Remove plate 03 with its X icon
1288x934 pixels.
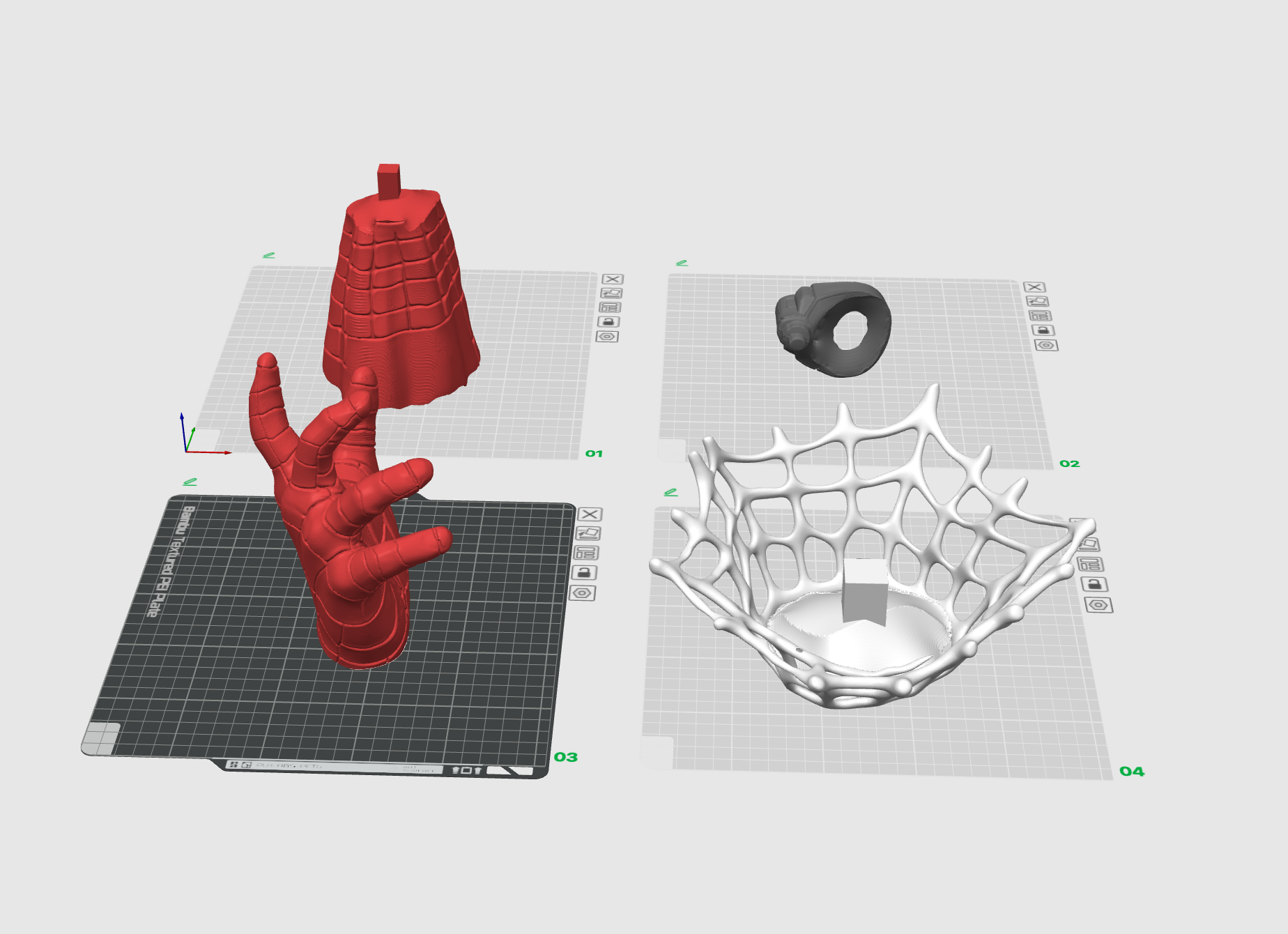590,514
